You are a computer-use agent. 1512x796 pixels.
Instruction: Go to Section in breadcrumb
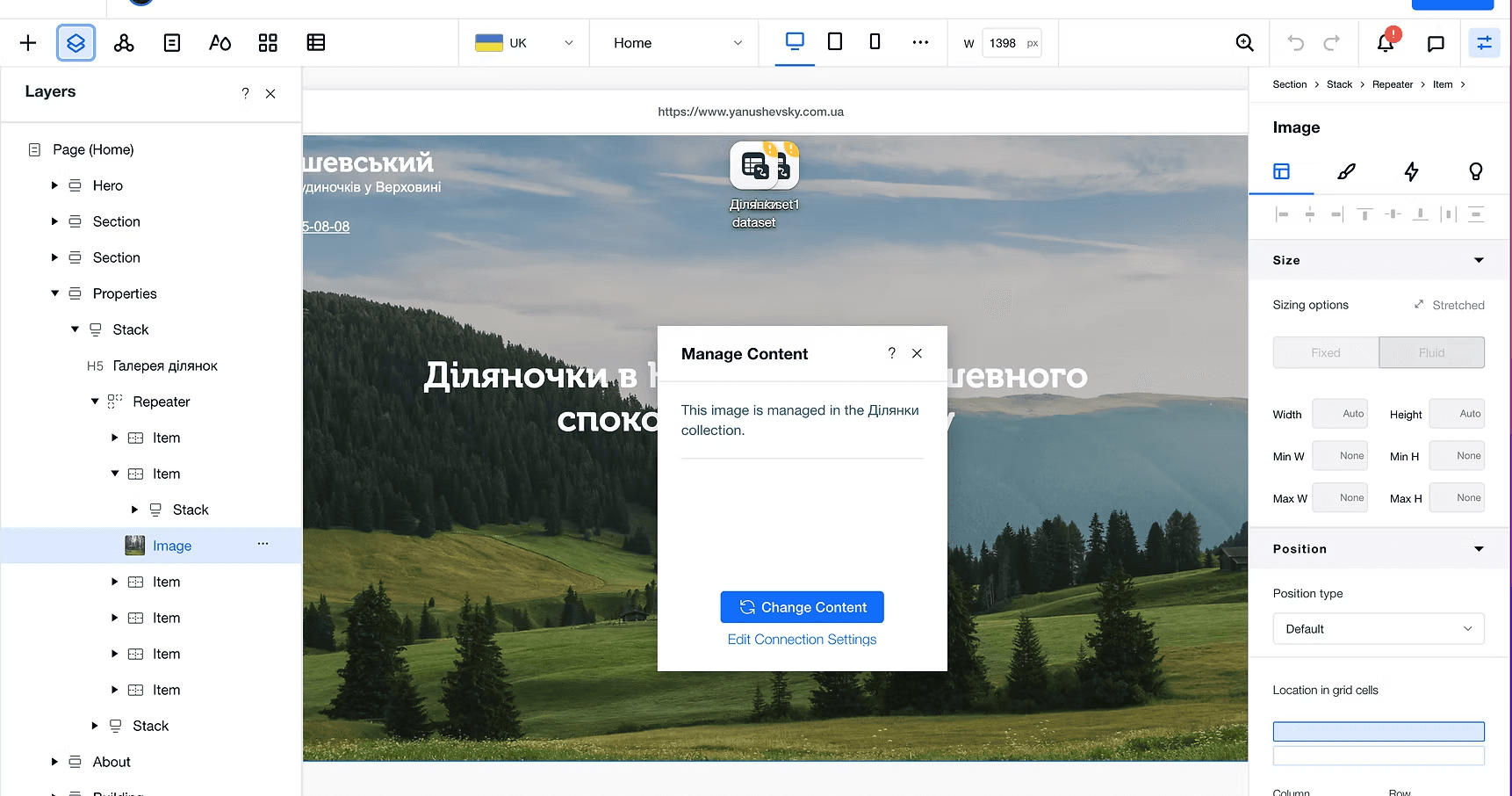pos(1289,84)
